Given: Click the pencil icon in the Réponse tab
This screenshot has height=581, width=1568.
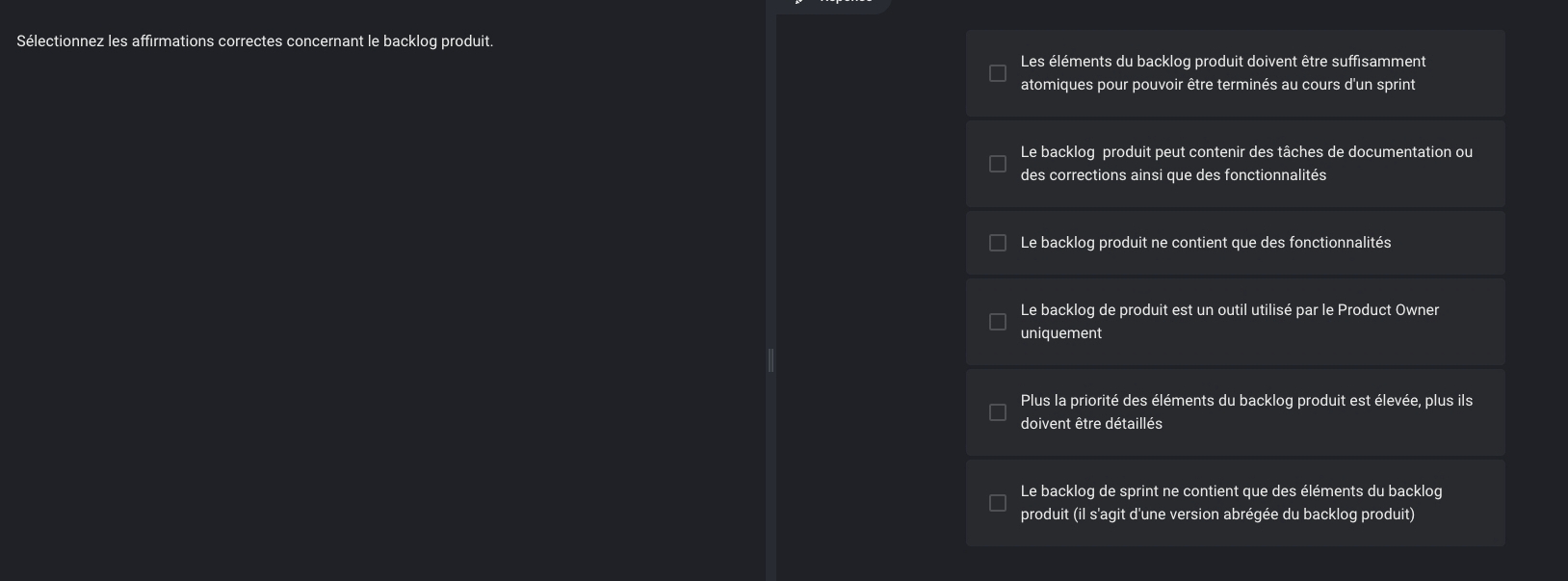Looking at the screenshot, I should tap(799, 2).
